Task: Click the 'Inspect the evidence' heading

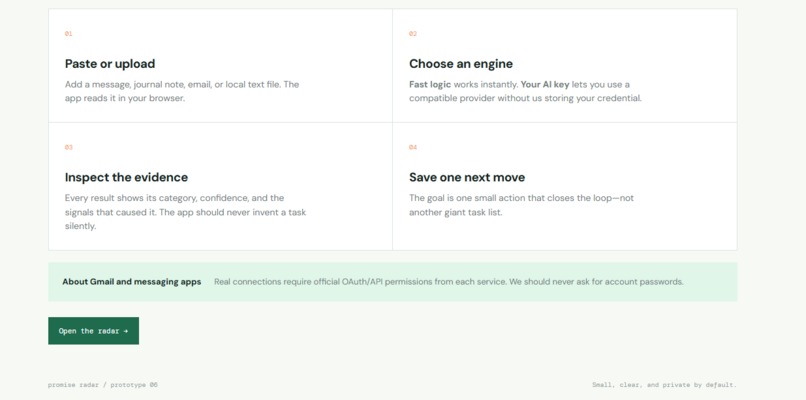Action: [126, 177]
